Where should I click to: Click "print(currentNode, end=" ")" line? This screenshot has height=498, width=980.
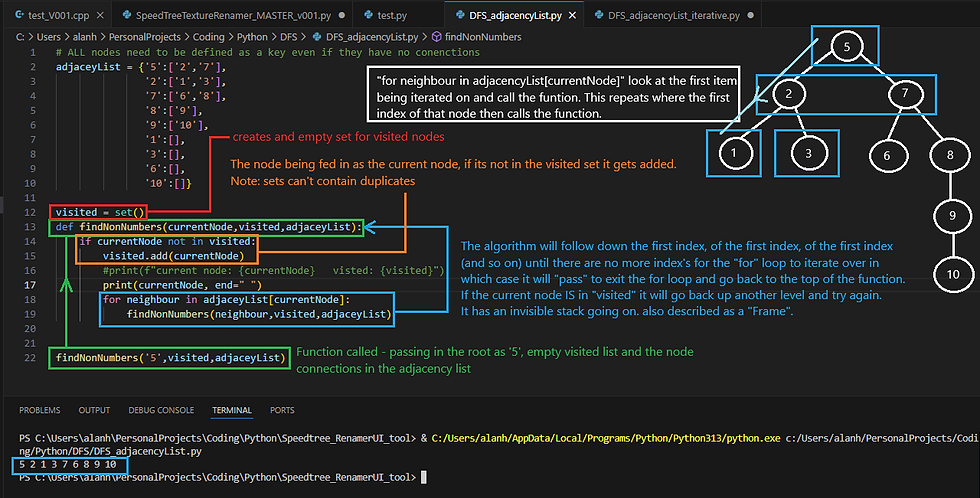pos(182,285)
